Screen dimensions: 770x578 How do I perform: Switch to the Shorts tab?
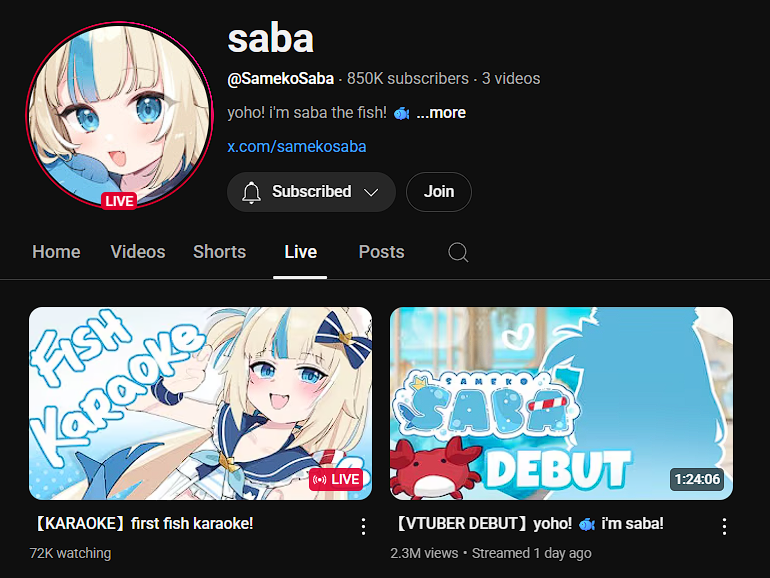click(x=219, y=252)
